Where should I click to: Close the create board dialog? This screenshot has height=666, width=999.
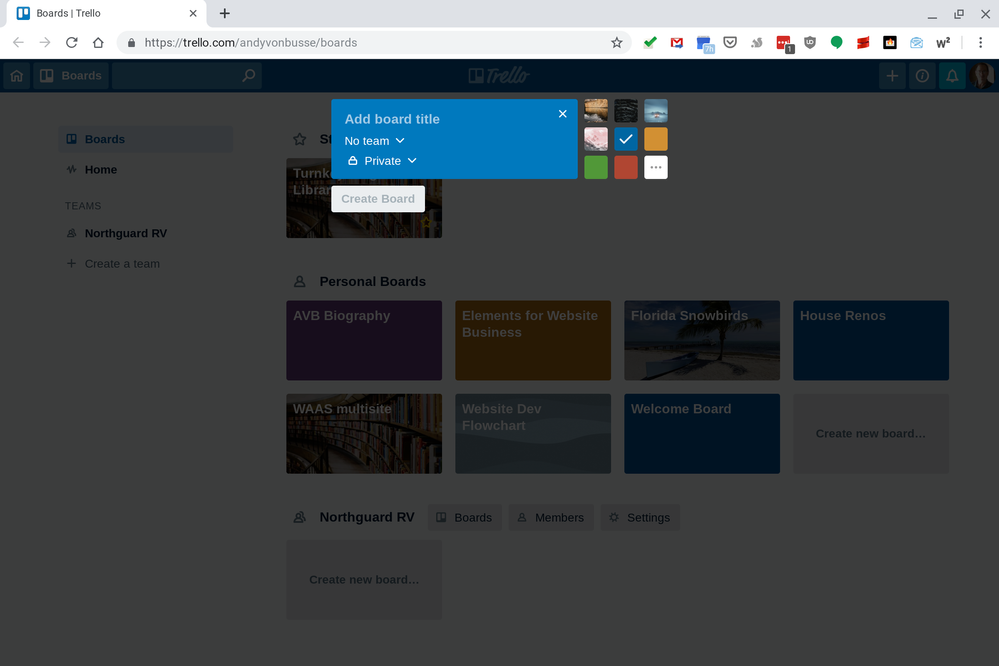click(563, 113)
